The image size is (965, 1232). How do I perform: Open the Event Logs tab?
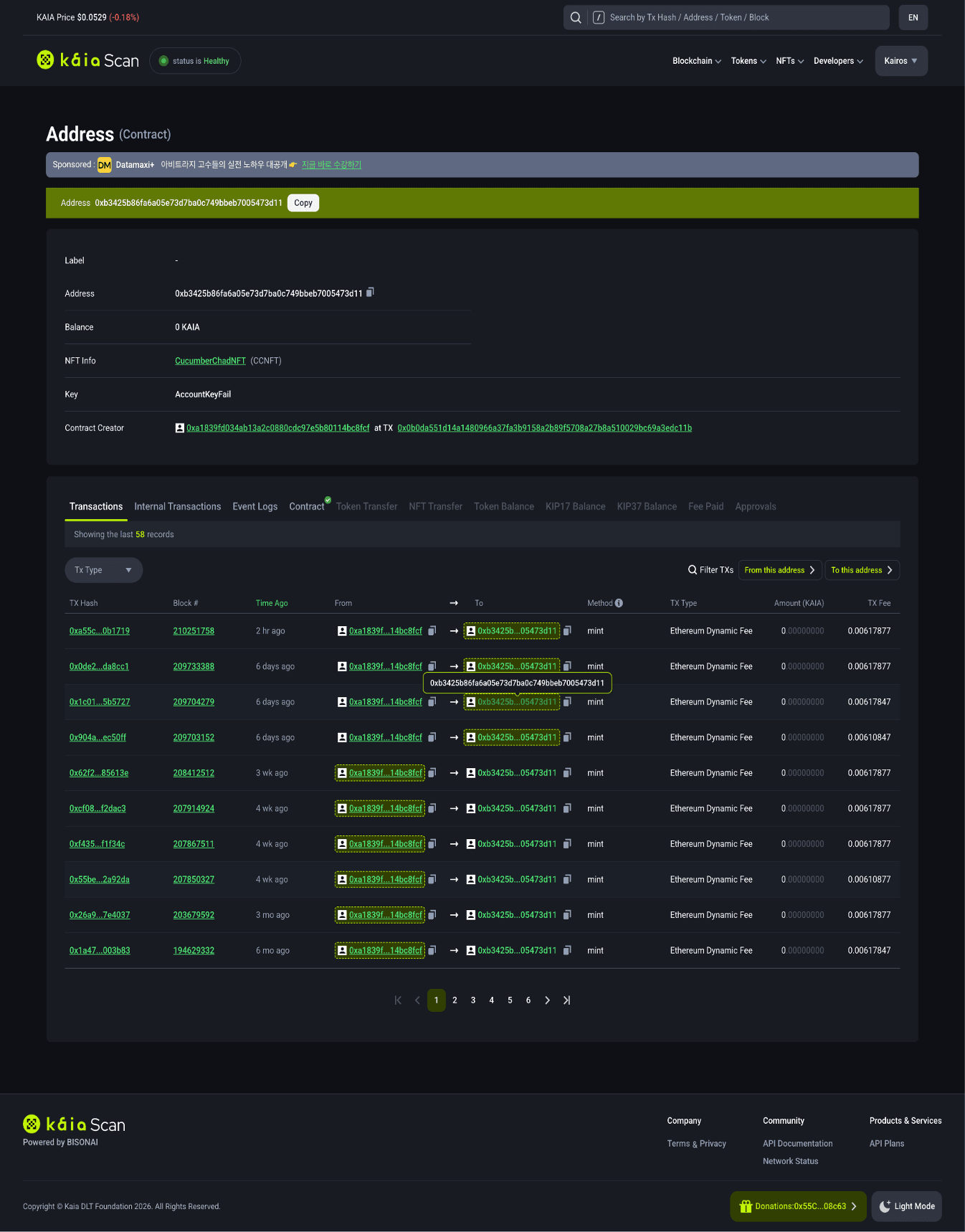click(255, 506)
